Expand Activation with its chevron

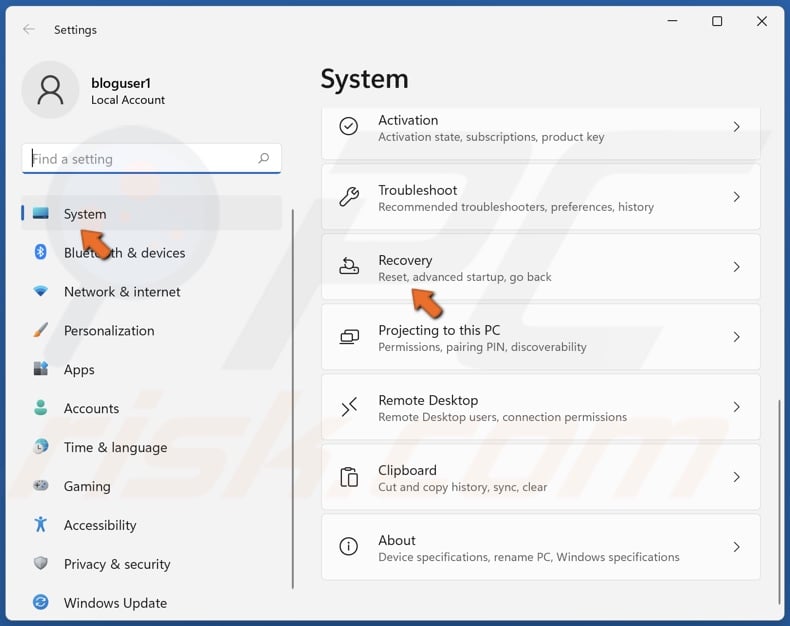[x=737, y=127]
